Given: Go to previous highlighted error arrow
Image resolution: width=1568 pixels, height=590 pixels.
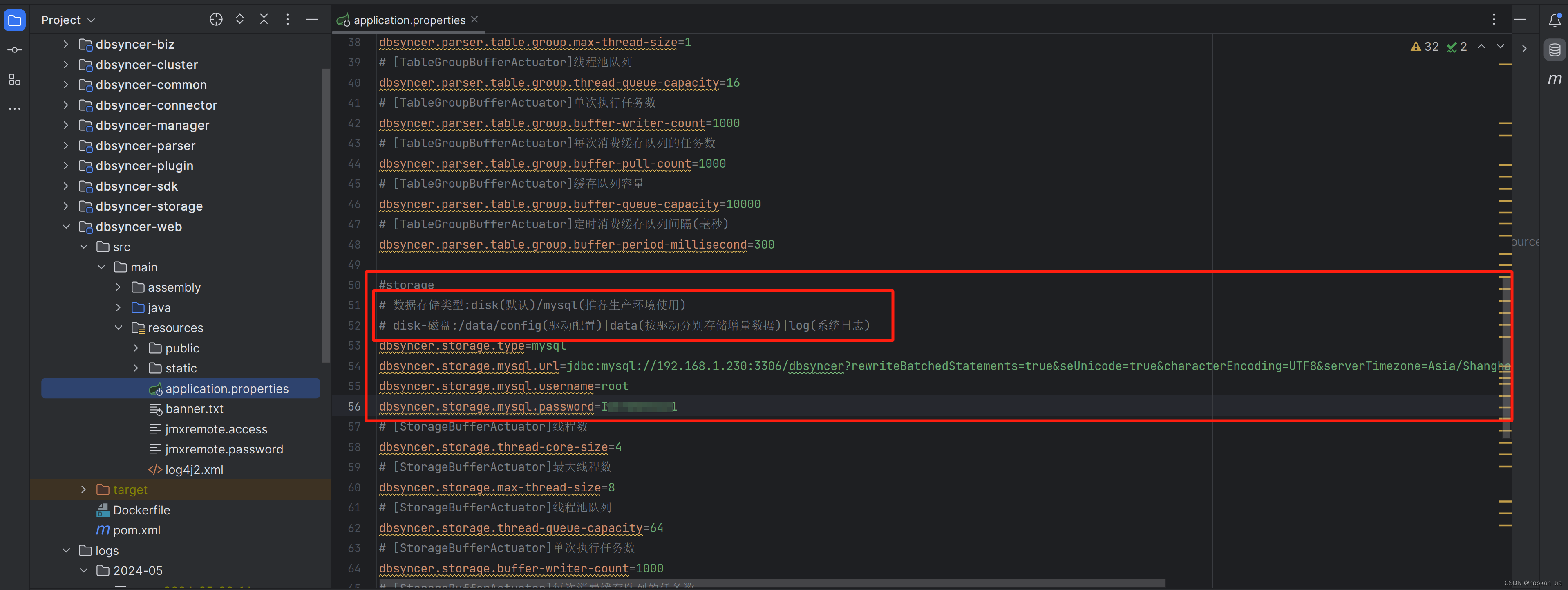Looking at the screenshot, I should 1481,47.
